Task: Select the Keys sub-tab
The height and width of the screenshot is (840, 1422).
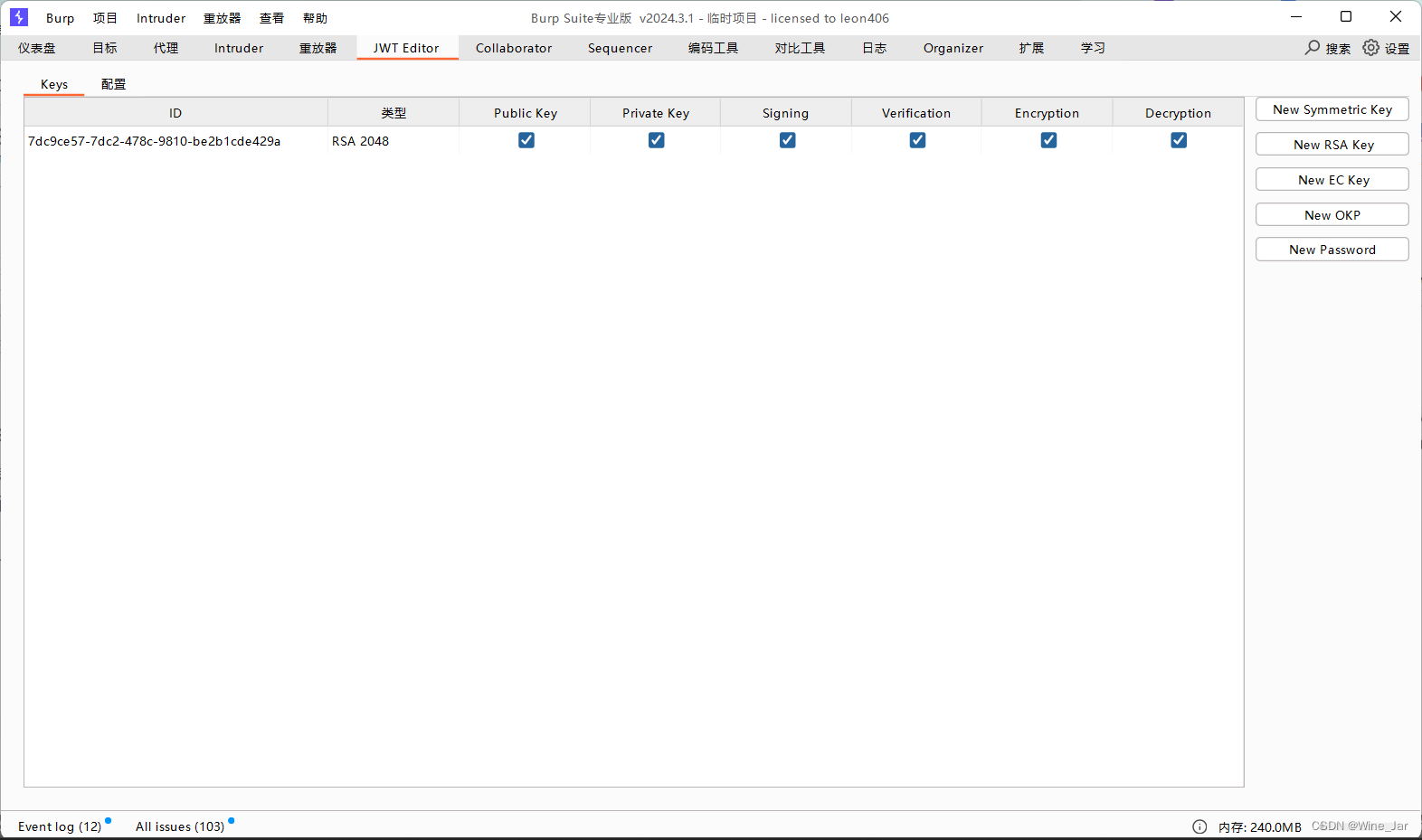Action: 54,84
